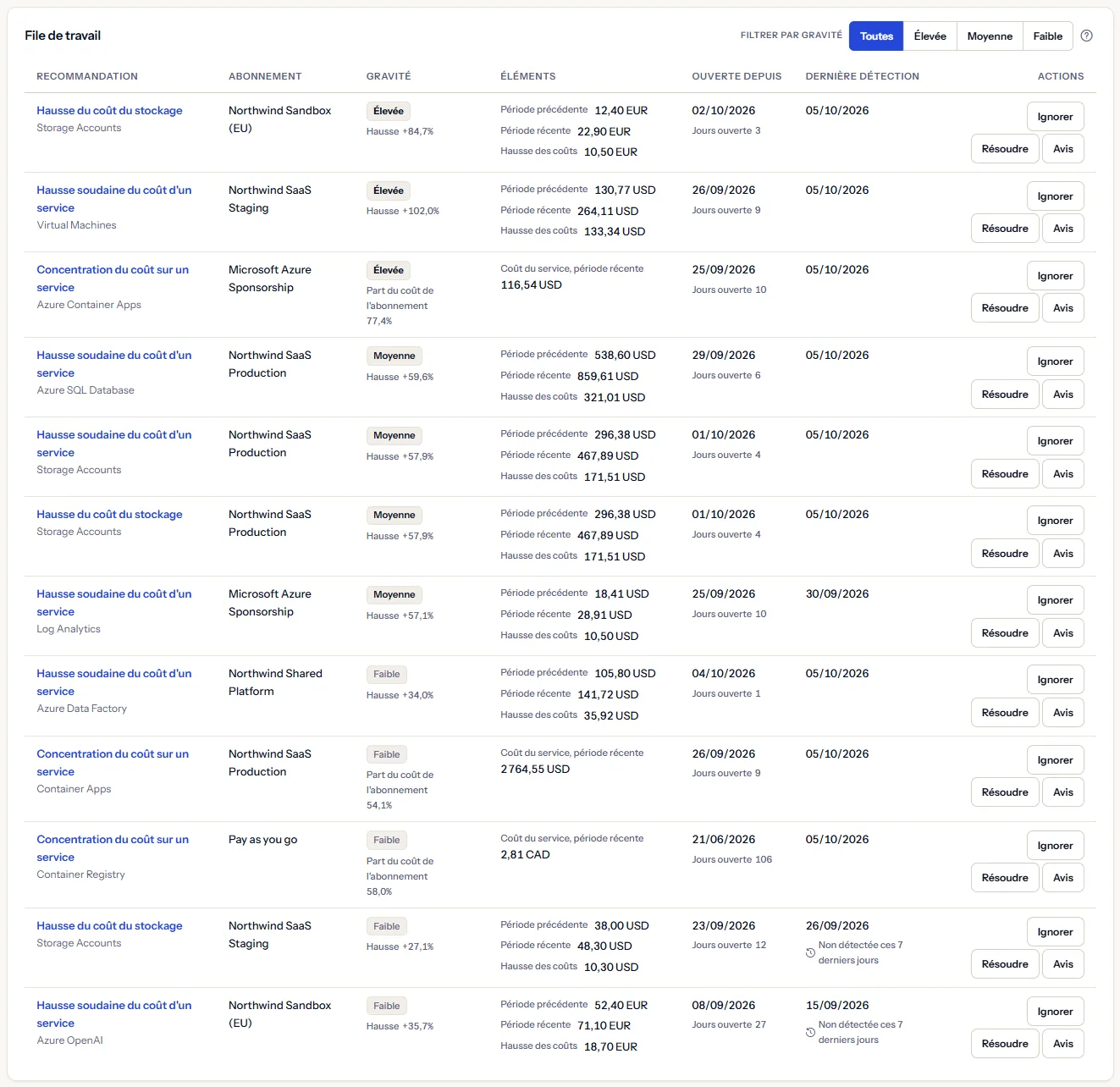
Task: Ignore the Azure Data Factory recommendation
Action: tap(1055, 680)
